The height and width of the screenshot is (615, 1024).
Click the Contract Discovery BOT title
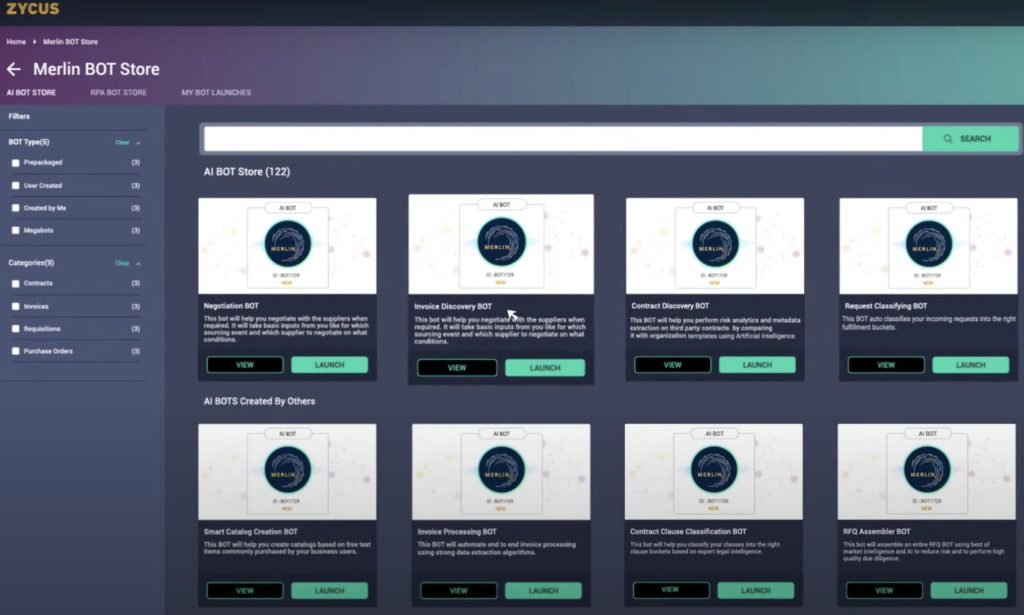click(670, 306)
